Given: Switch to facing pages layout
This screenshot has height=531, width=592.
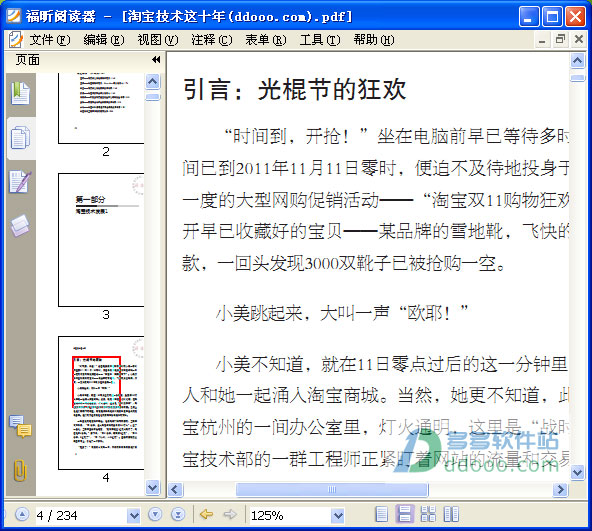Looking at the screenshot, I should point(451,514).
